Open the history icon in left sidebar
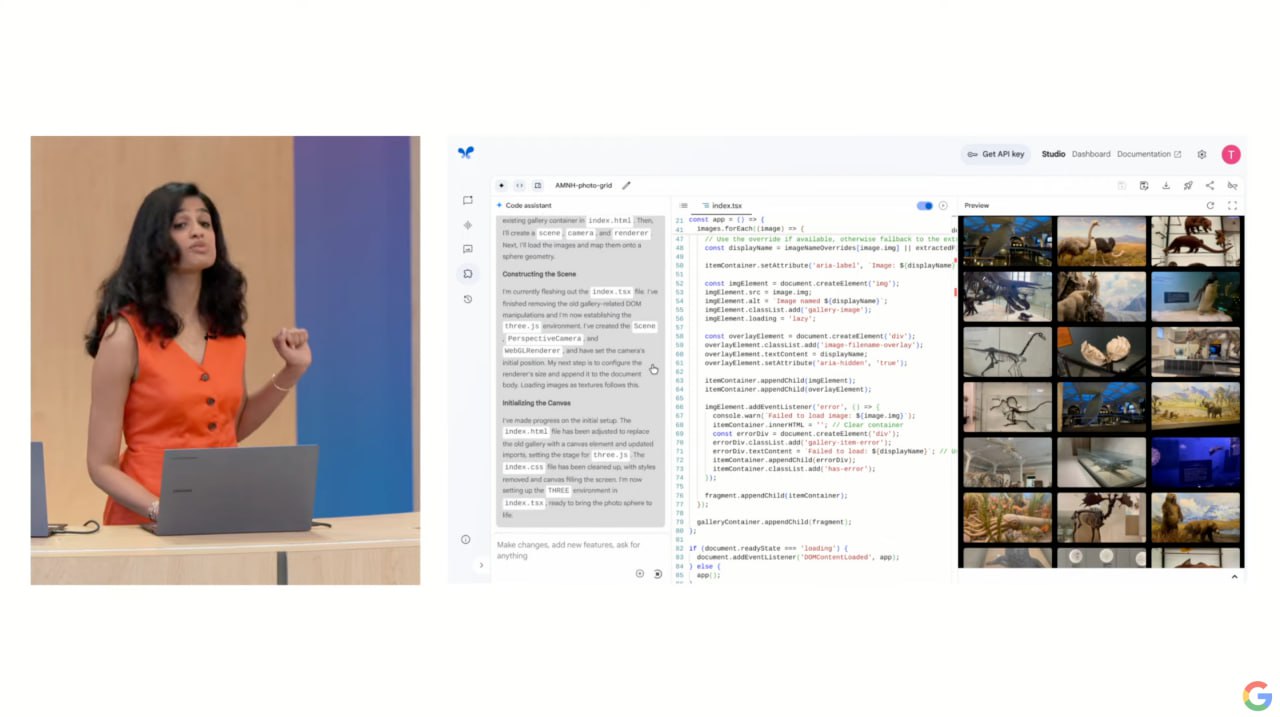Image resolution: width=1280 pixels, height=717 pixels. [x=467, y=299]
